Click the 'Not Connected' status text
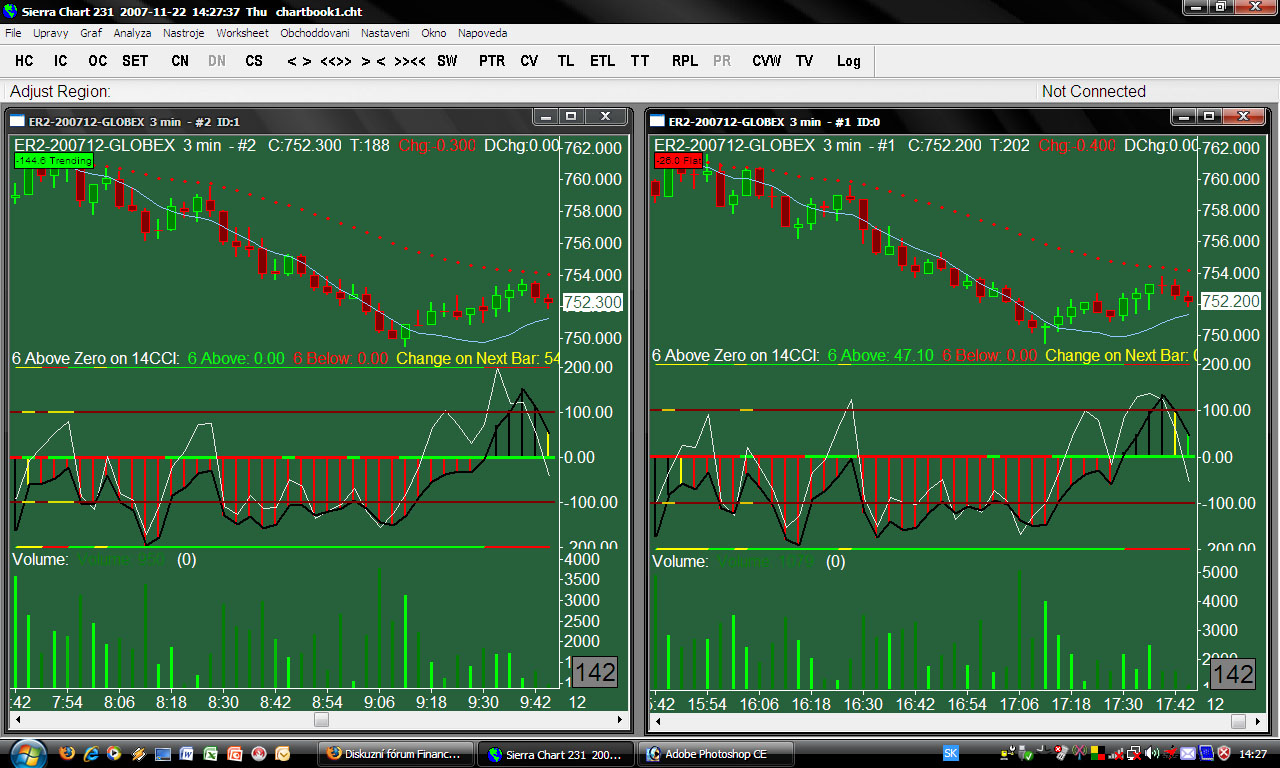The height and width of the screenshot is (768, 1280). pyautogui.click(x=1094, y=91)
